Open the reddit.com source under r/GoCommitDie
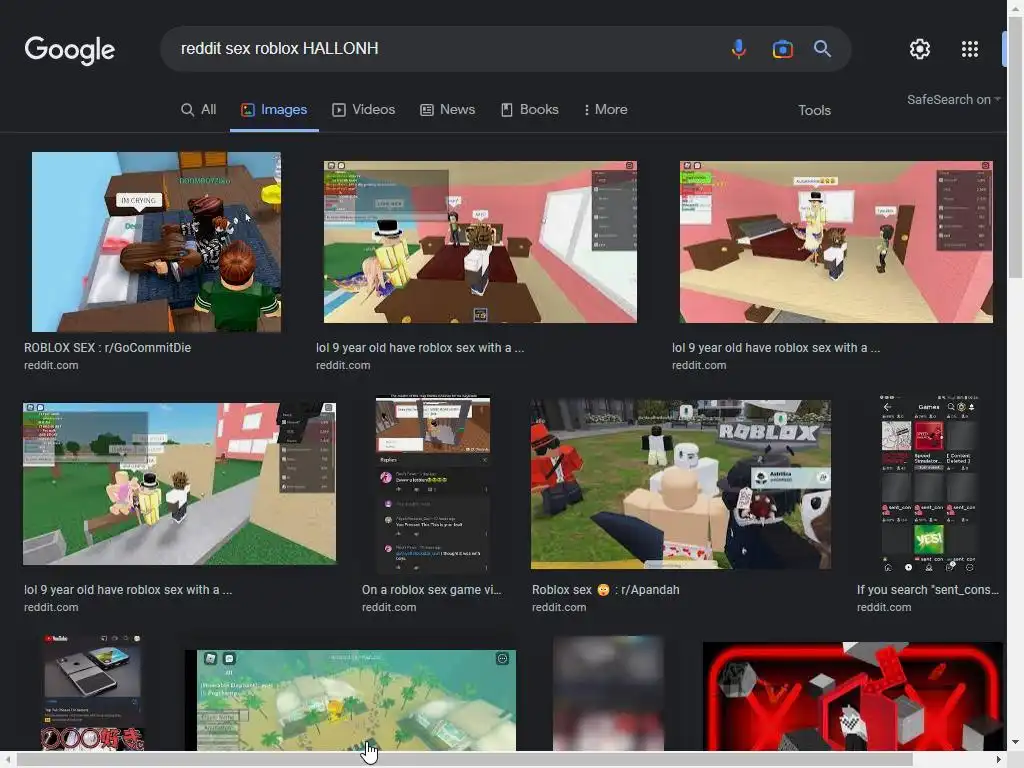This screenshot has height=768, width=1024. 51,366
